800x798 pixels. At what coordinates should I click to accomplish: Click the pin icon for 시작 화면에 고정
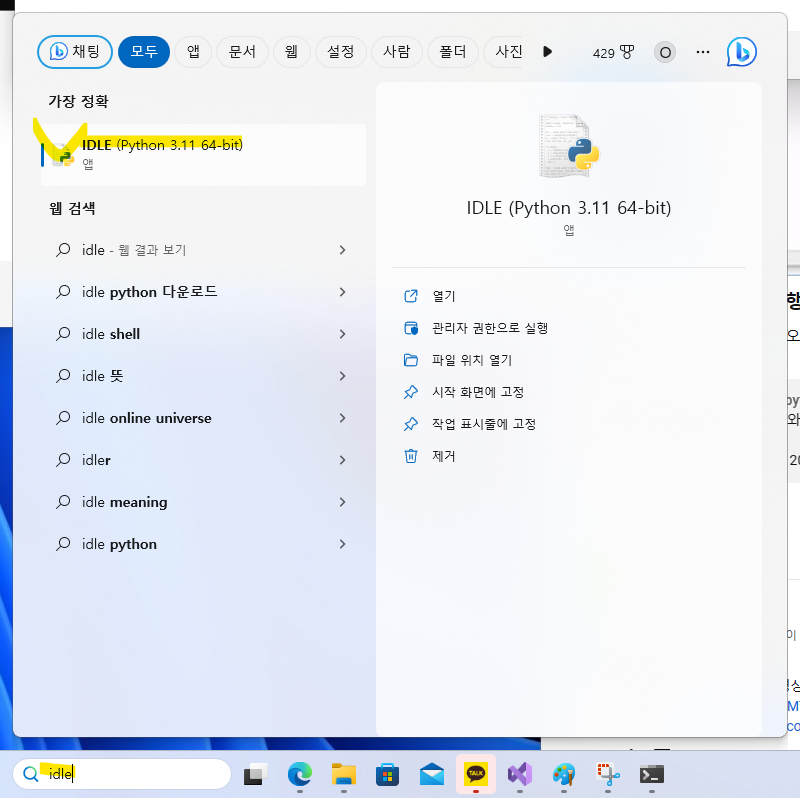pyautogui.click(x=411, y=392)
